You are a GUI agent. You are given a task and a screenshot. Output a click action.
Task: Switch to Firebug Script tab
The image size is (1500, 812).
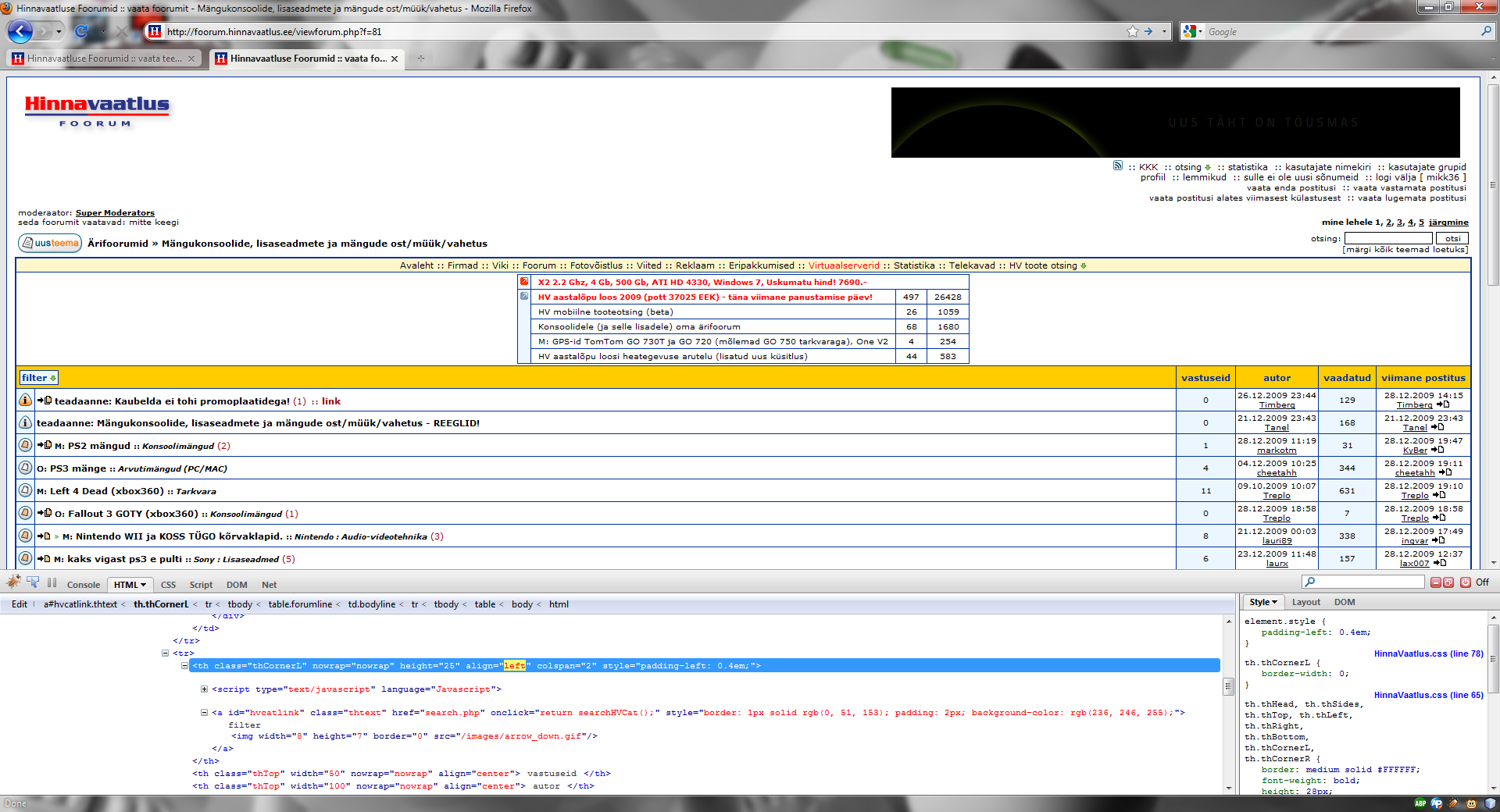coord(201,585)
